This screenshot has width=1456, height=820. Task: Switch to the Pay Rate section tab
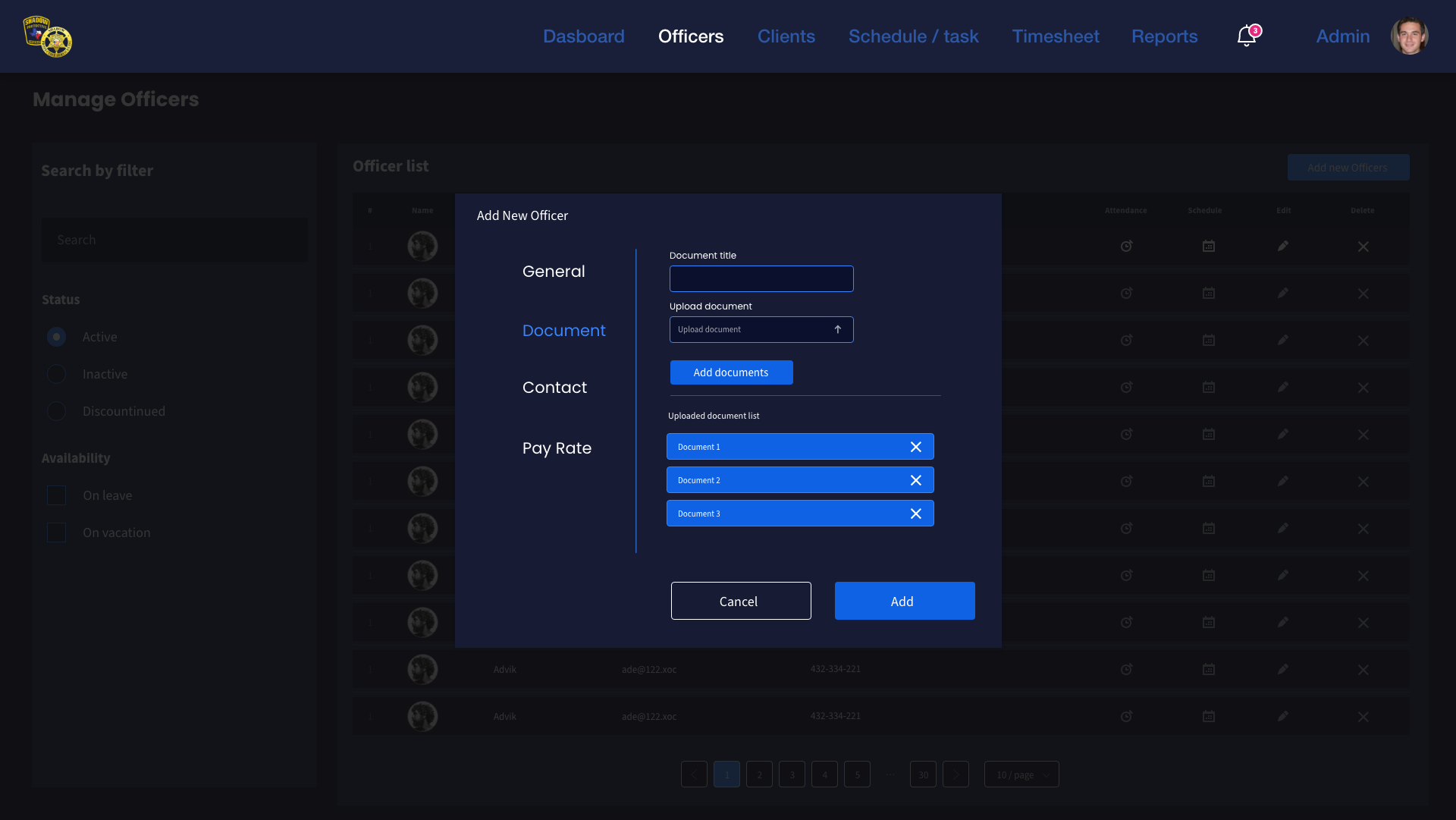tap(557, 448)
